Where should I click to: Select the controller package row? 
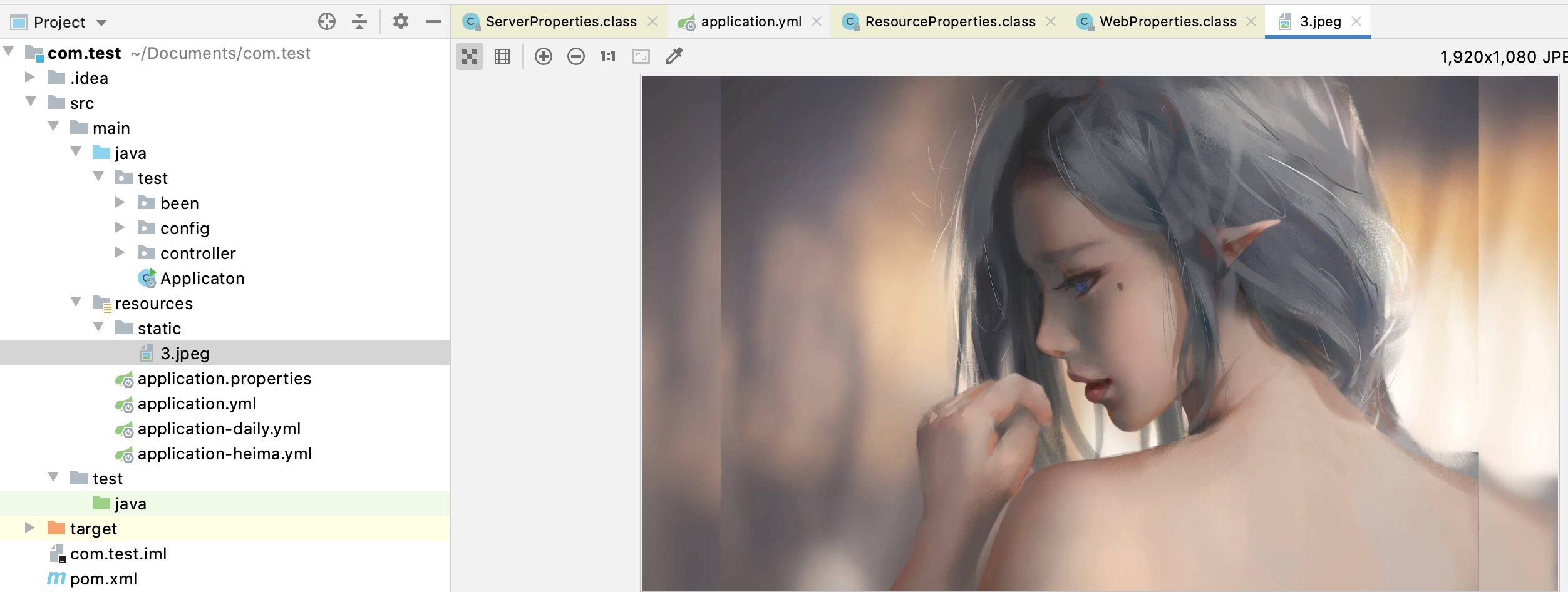(225, 253)
